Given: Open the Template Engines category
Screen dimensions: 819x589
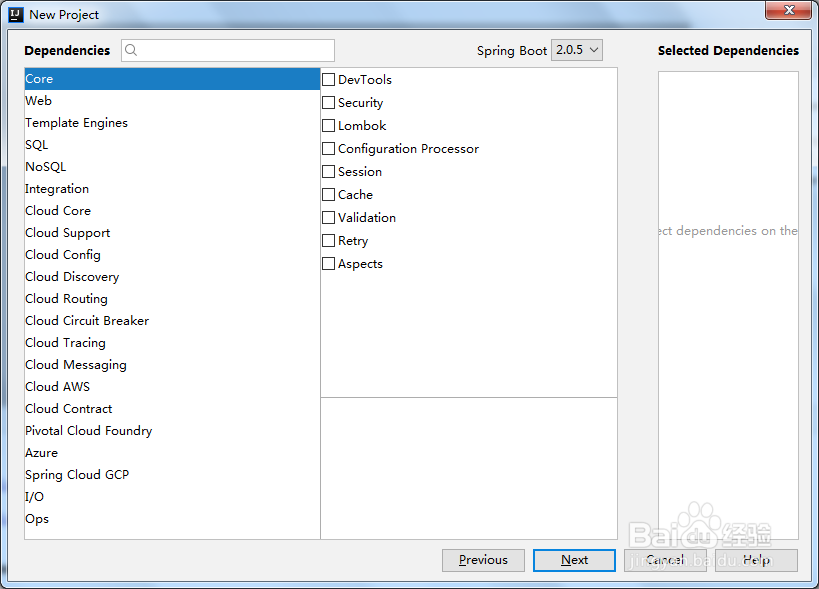Looking at the screenshot, I should point(172,123).
